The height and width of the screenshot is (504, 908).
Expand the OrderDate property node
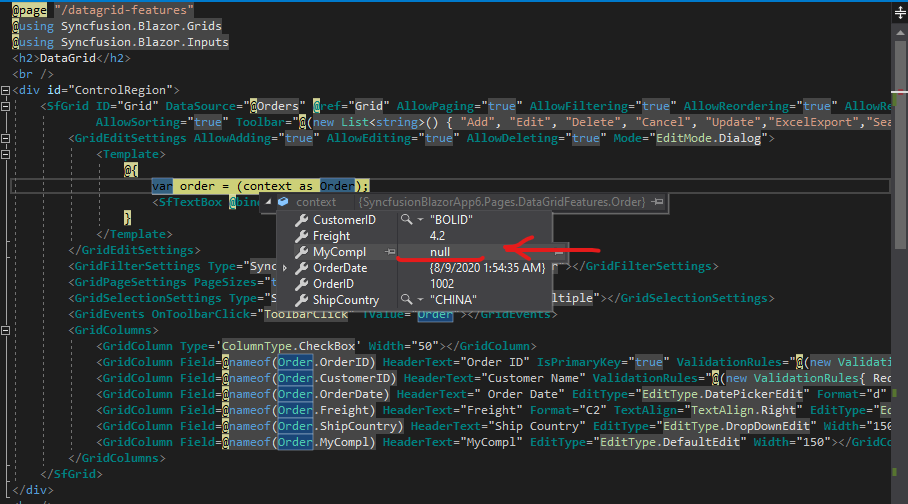point(285,268)
